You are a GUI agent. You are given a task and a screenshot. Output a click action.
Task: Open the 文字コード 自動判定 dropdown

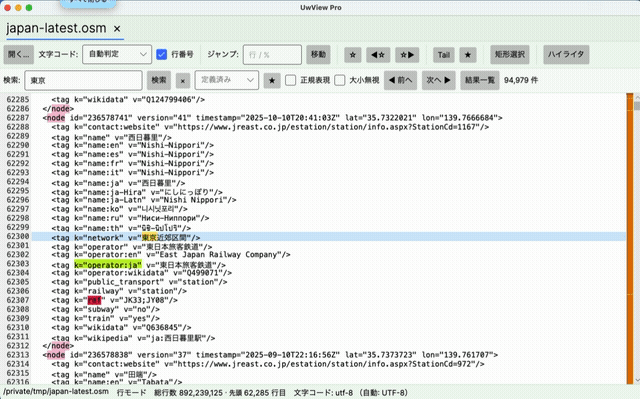tap(117, 54)
